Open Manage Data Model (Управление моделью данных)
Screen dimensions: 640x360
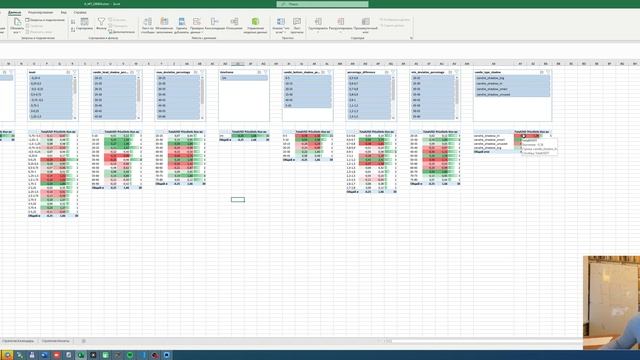click(x=255, y=26)
